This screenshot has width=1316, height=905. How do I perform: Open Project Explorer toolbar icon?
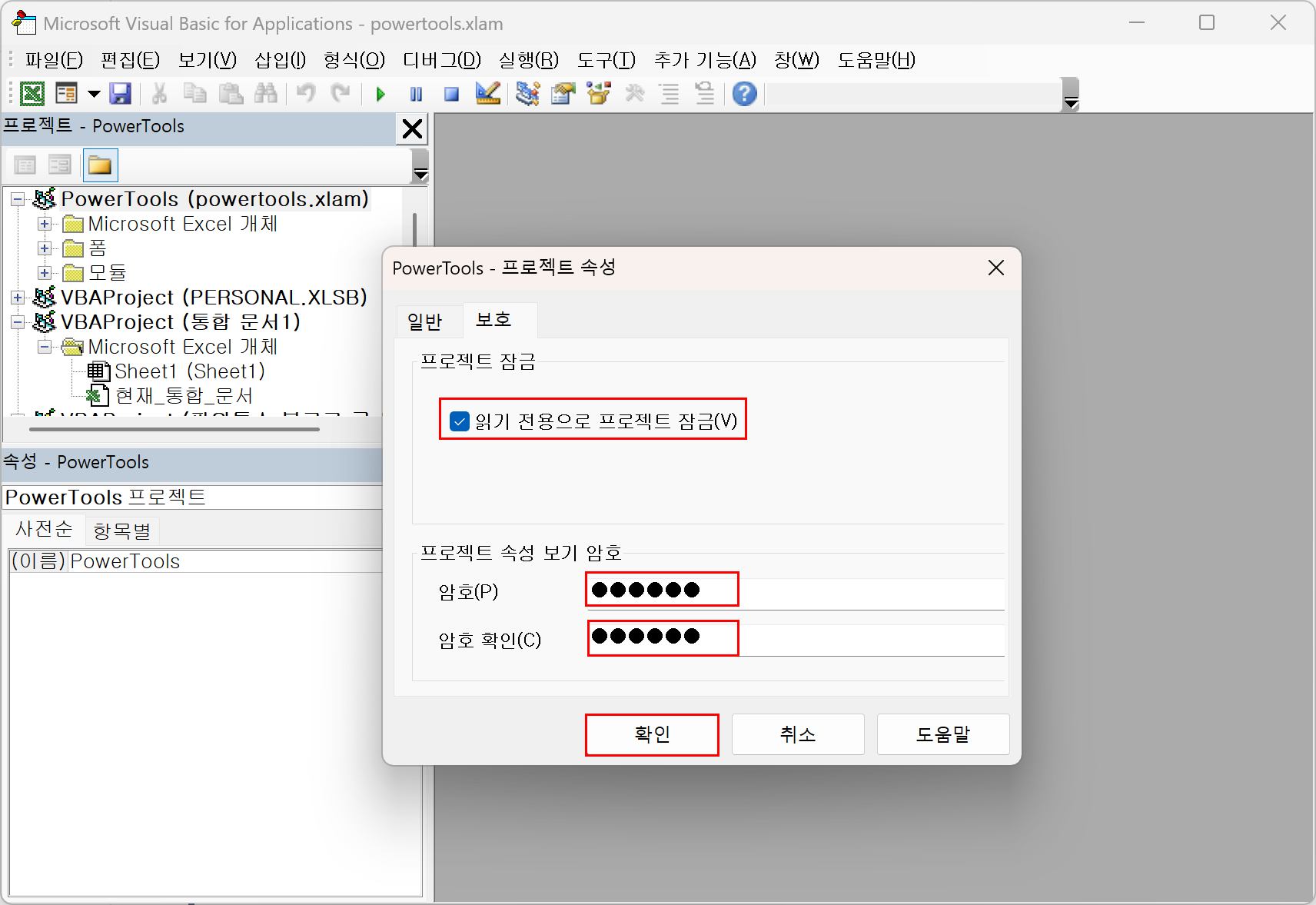528,94
